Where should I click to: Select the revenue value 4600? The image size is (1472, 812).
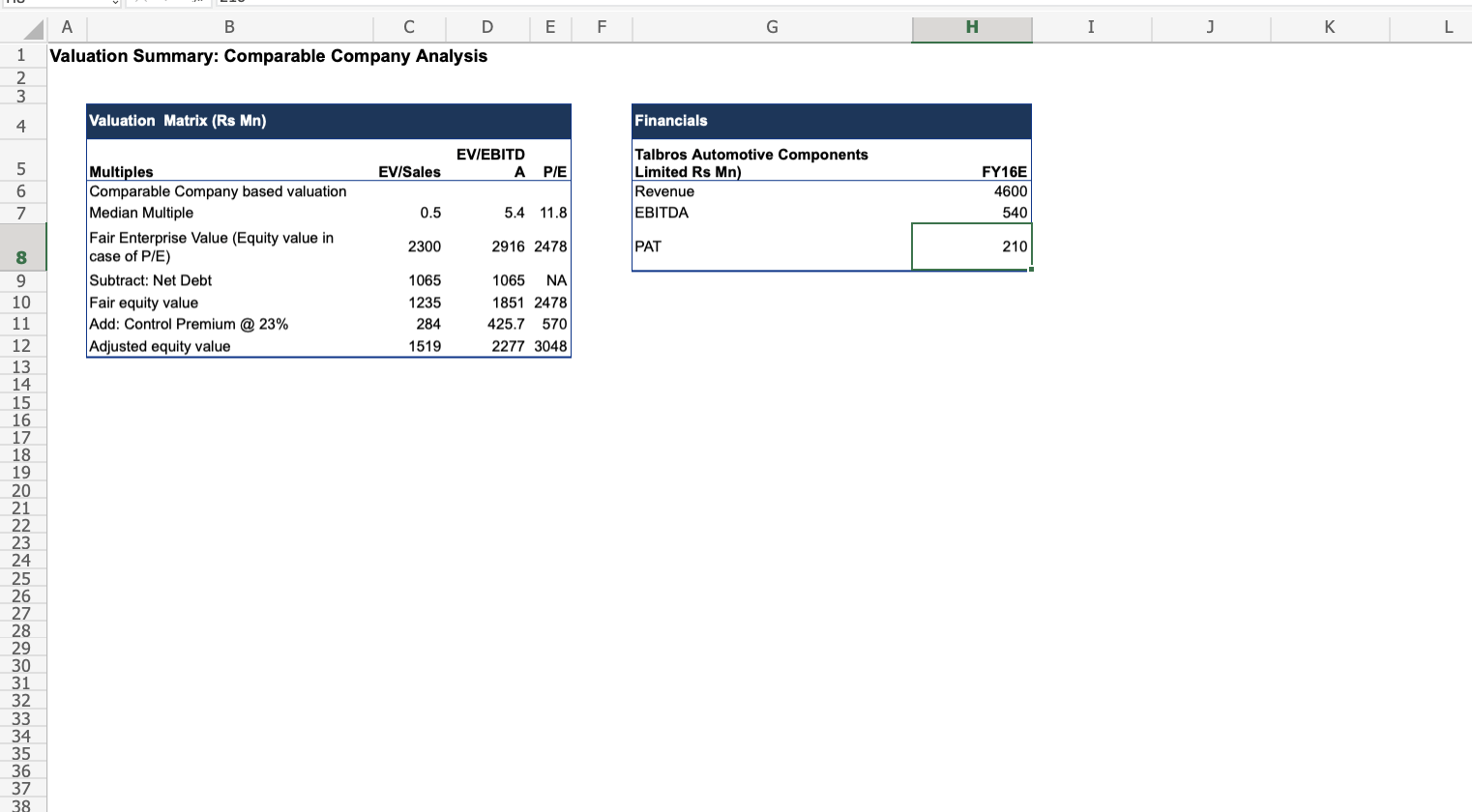[972, 191]
